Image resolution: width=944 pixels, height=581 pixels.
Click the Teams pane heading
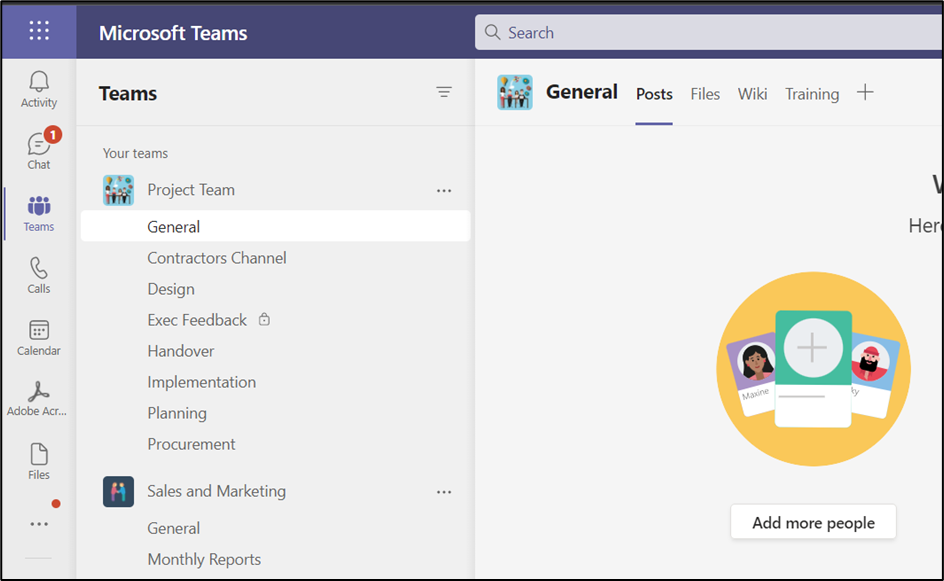128,93
